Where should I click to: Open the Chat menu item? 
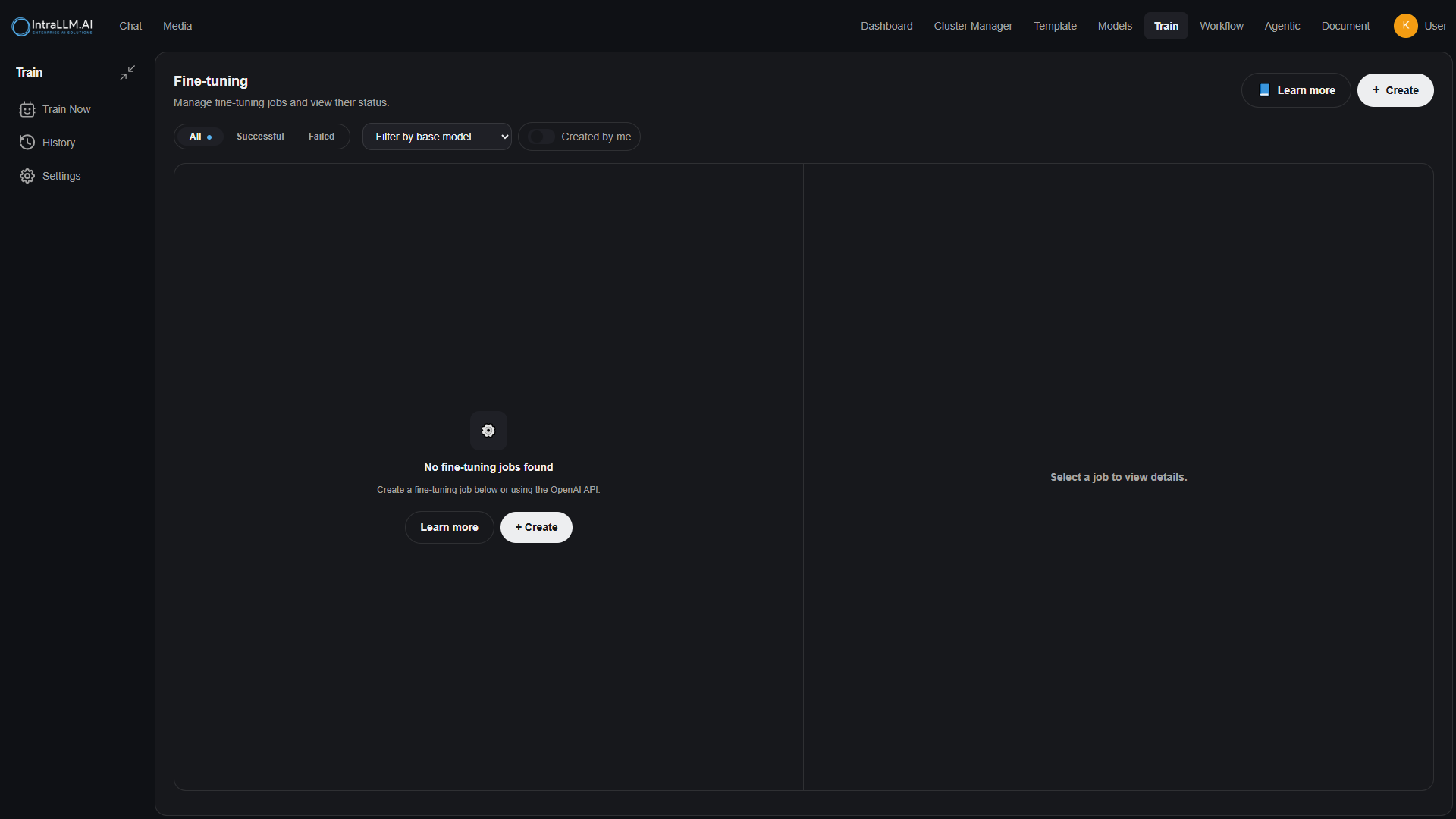coord(130,26)
